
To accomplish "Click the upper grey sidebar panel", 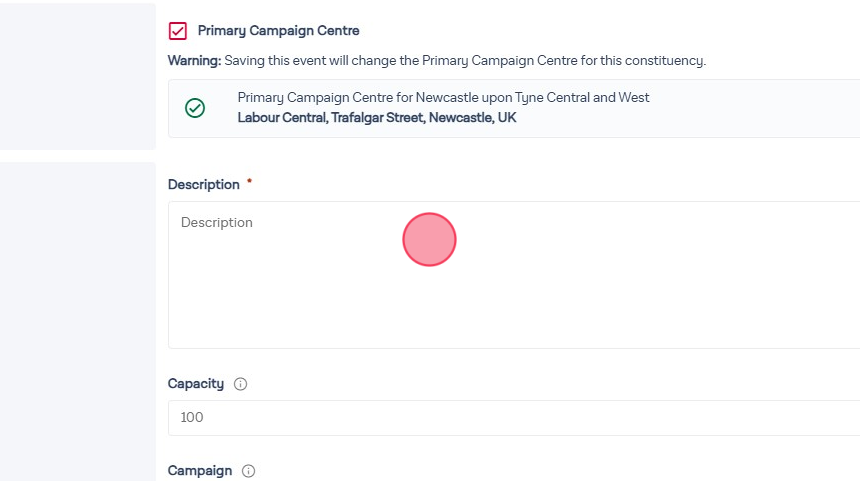I will tap(78, 76).
